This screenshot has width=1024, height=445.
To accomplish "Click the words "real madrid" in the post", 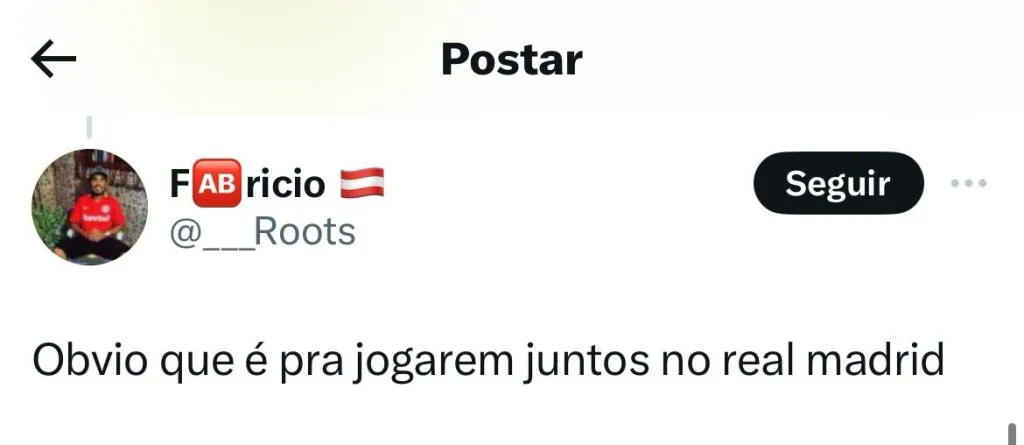I will coord(833,359).
